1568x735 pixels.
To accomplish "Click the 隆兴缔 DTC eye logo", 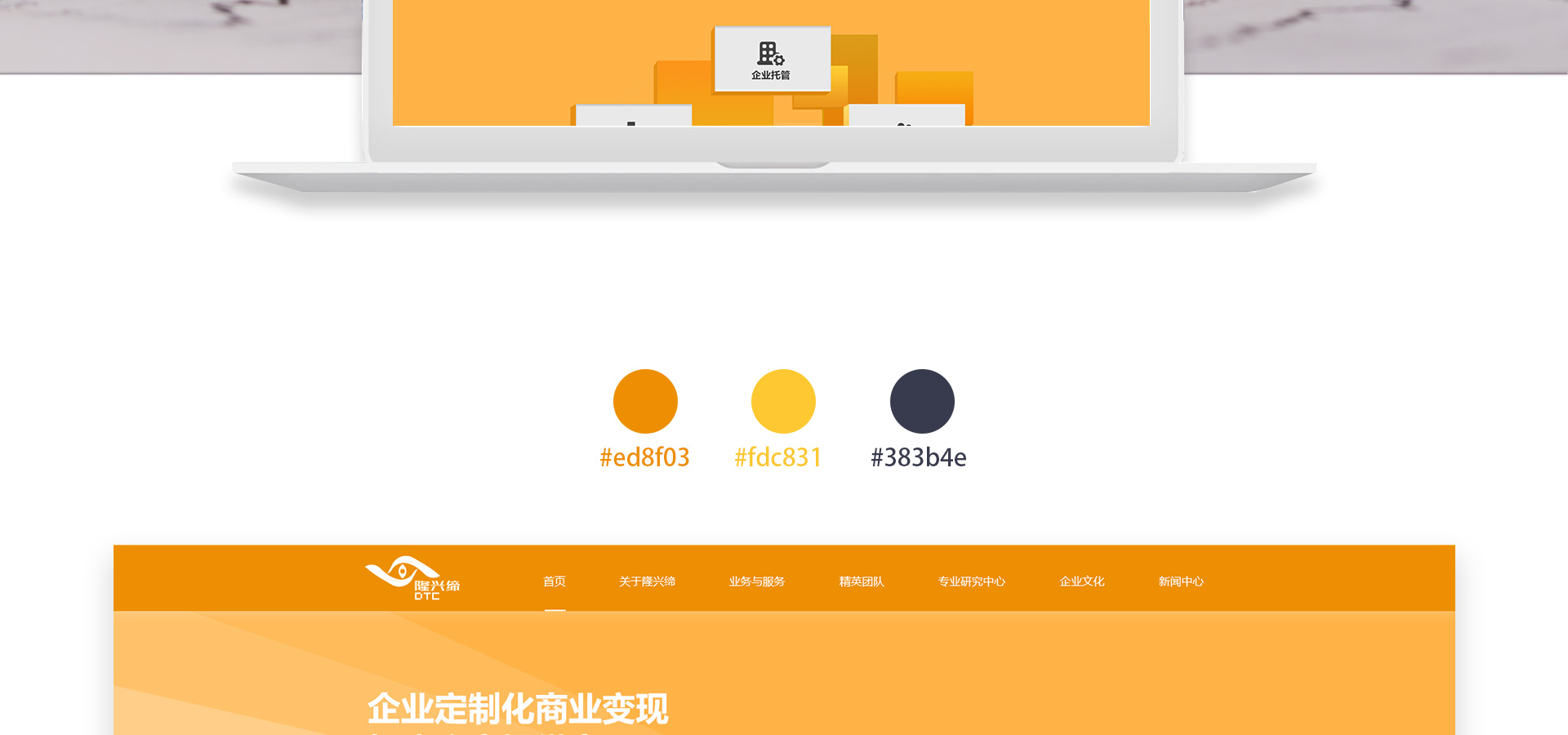I will point(412,578).
